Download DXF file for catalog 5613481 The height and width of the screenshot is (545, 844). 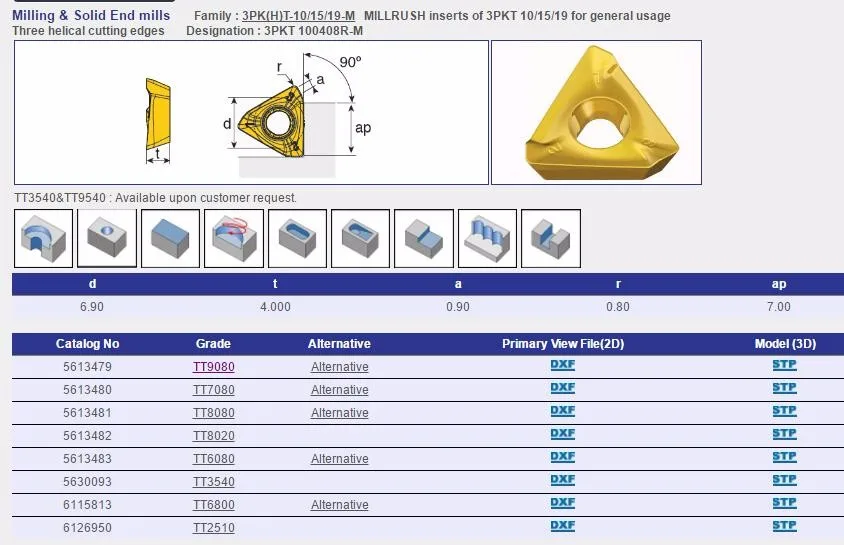pyautogui.click(x=562, y=411)
